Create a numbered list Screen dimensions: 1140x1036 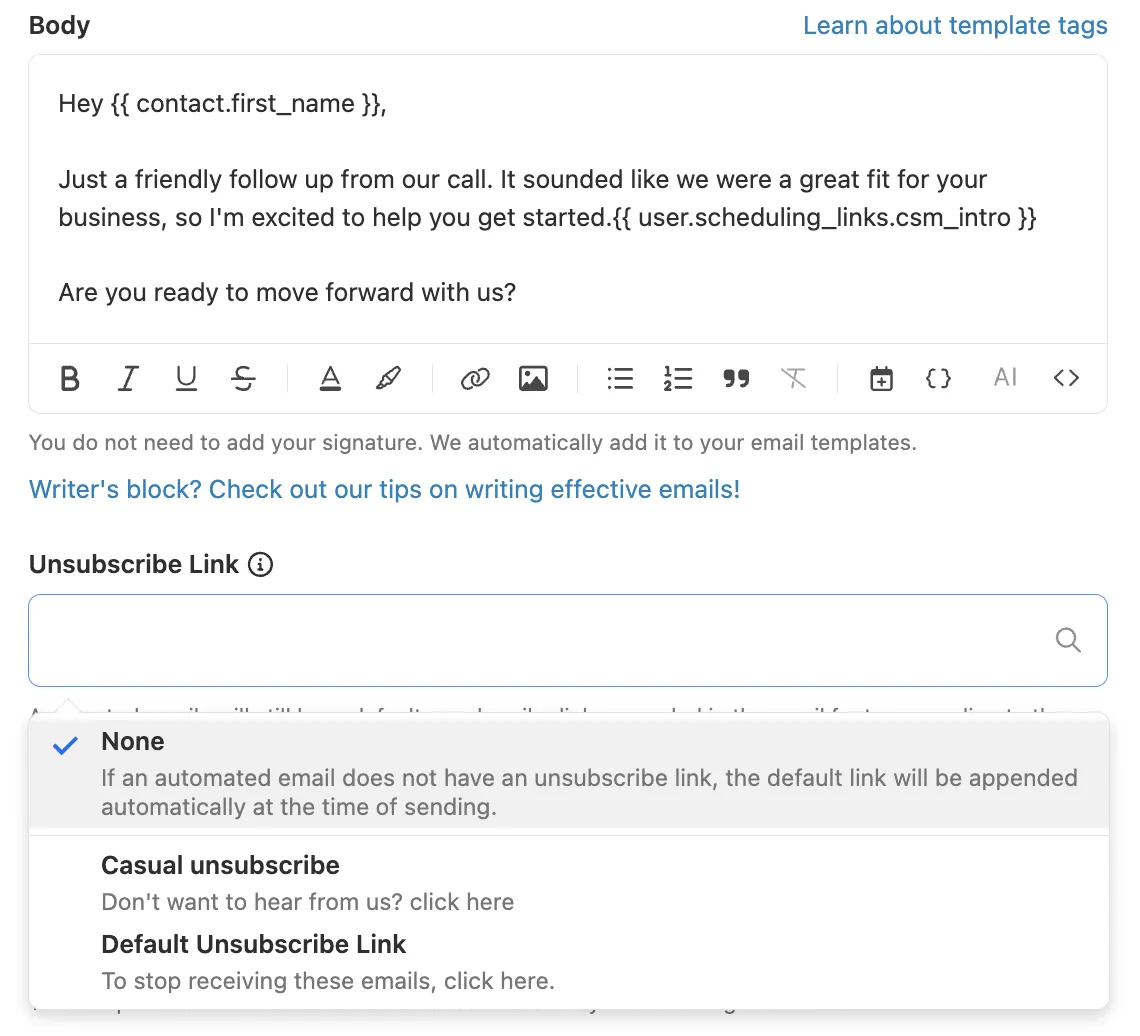pyautogui.click(x=678, y=379)
